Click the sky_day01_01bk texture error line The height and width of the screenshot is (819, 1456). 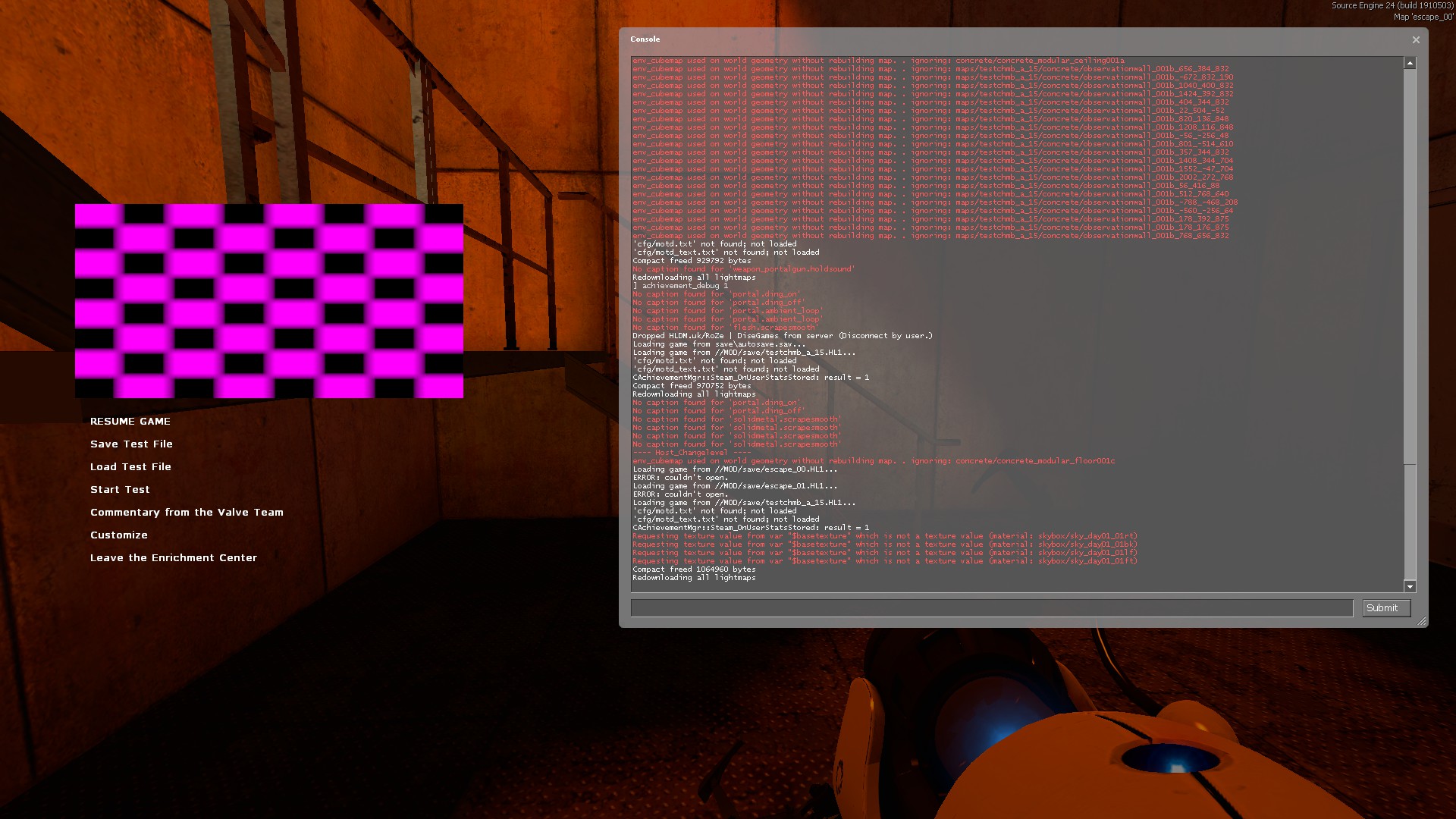coord(885,544)
